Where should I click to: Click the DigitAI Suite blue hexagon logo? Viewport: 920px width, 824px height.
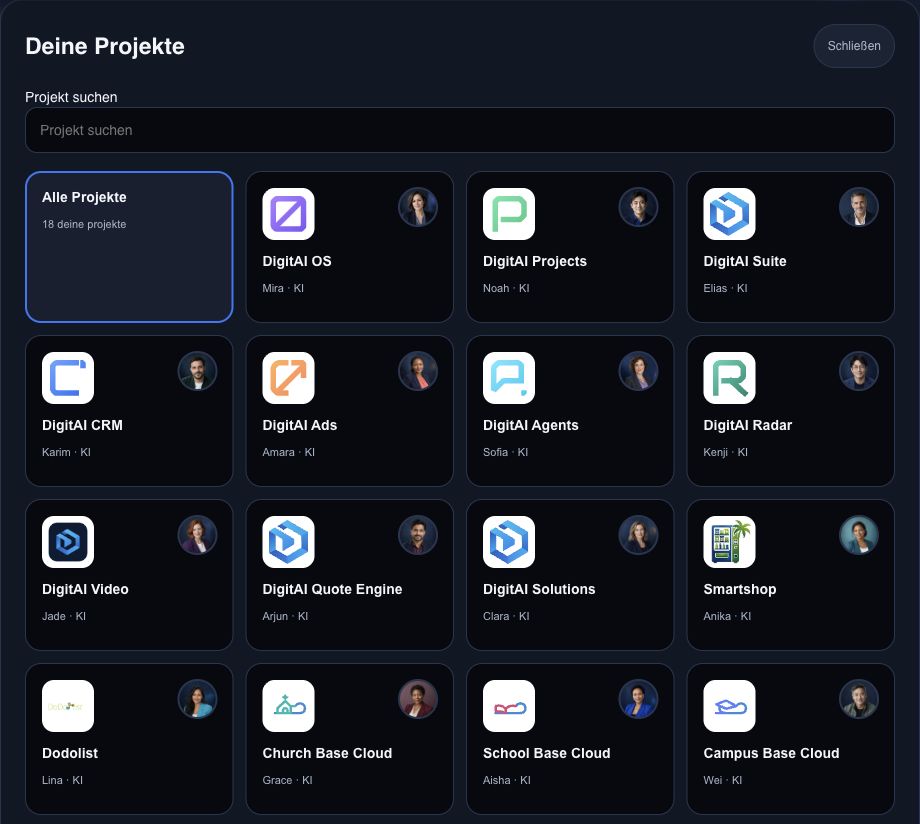(729, 214)
